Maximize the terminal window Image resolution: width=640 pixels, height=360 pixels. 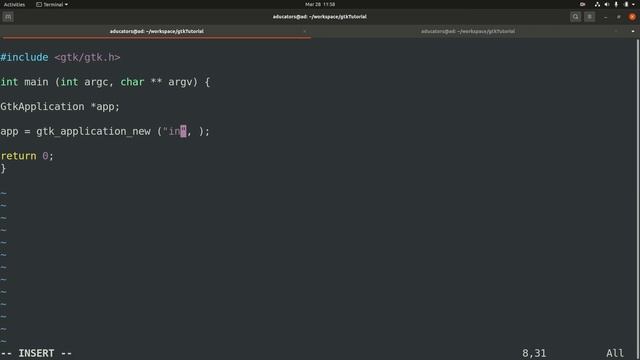(x=619, y=17)
